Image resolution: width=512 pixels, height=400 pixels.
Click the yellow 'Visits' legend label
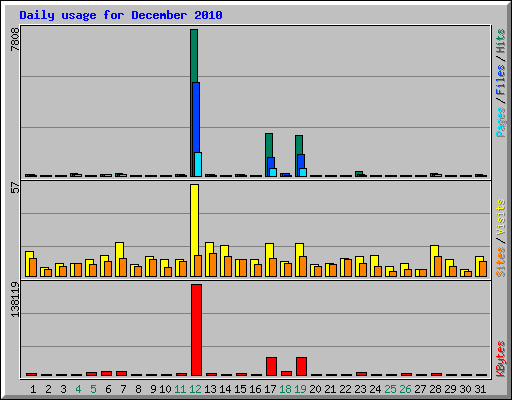pyautogui.click(x=500, y=218)
